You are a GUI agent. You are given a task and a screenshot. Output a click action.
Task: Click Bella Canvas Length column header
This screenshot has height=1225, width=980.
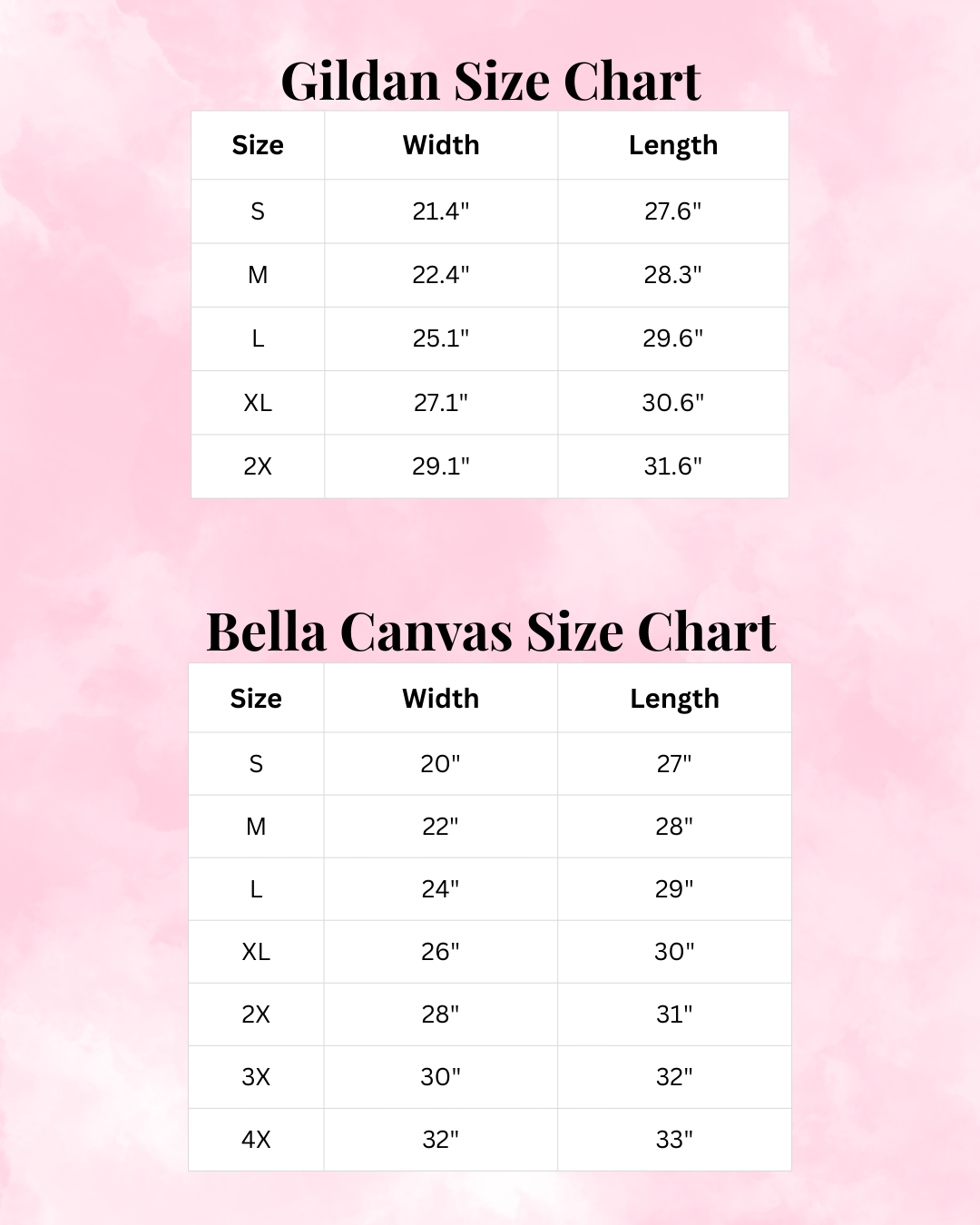(x=674, y=699)
